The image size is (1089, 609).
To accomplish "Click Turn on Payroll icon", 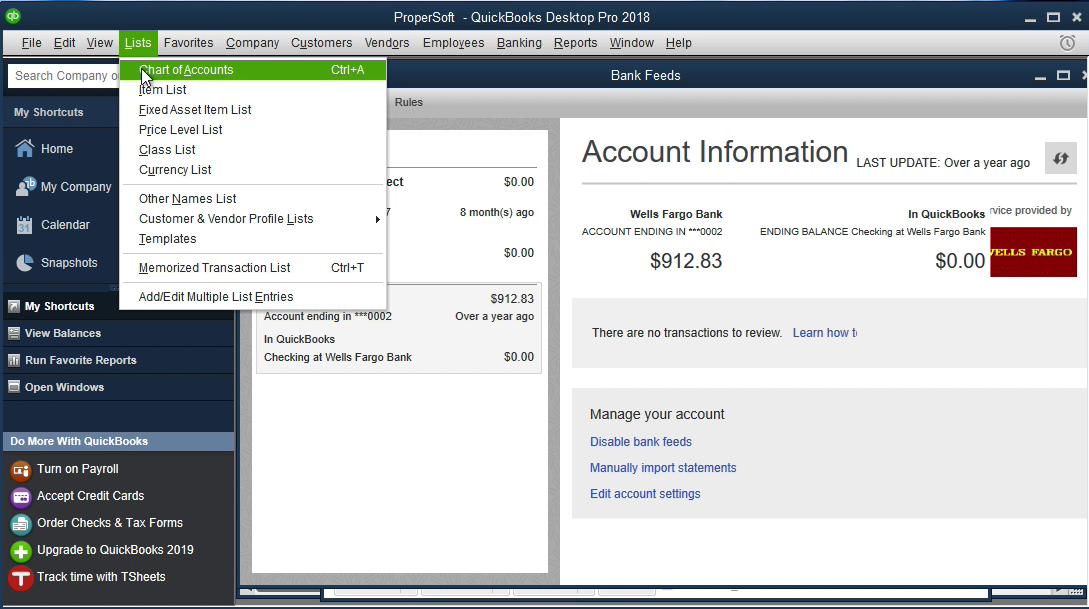I will tap(21, 470).
